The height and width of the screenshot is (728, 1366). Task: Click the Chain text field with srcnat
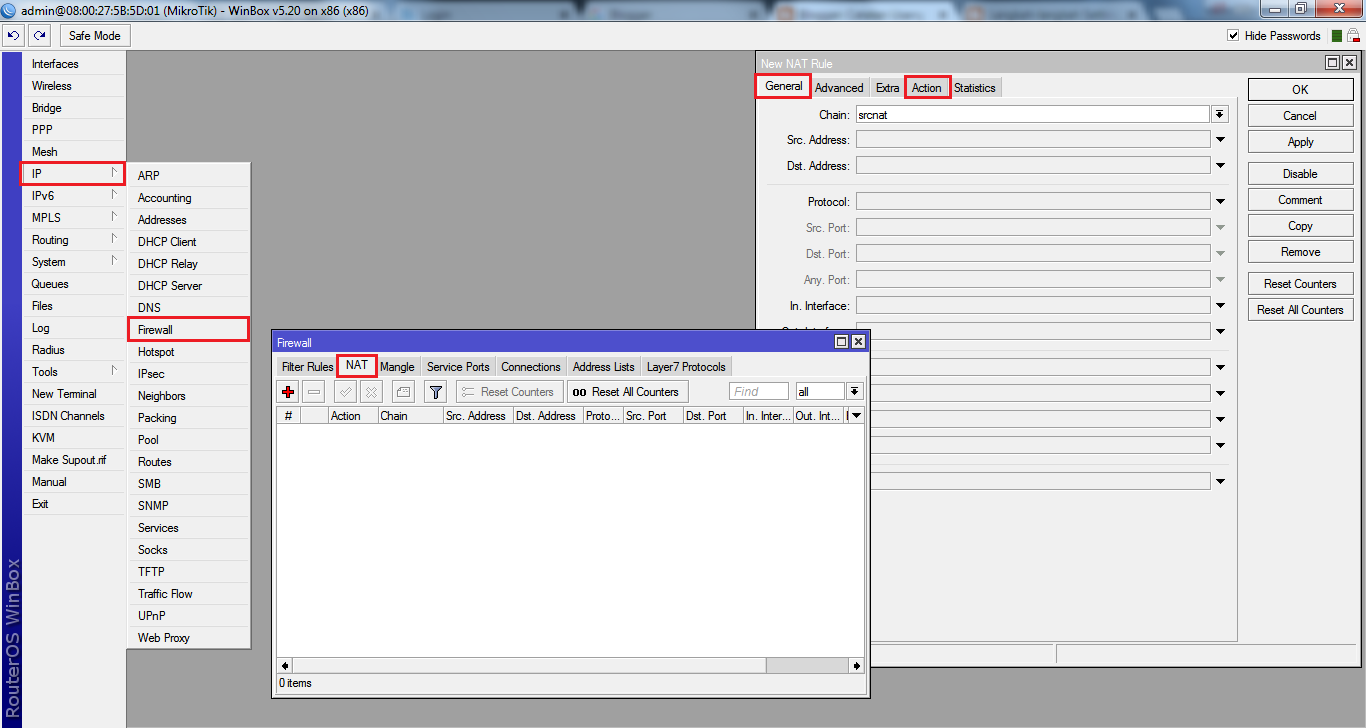coord(1033,115)
